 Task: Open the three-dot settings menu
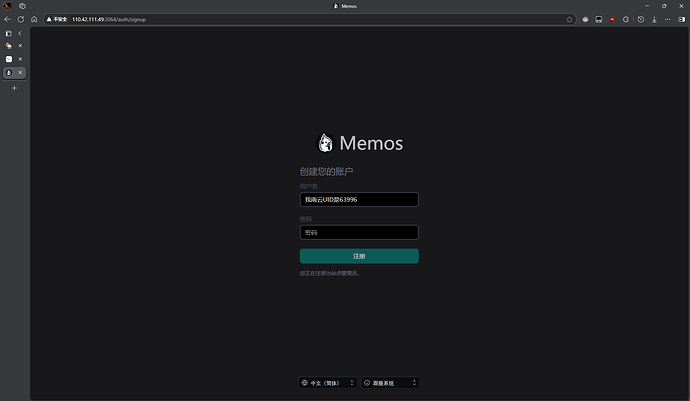click(668, 19)
